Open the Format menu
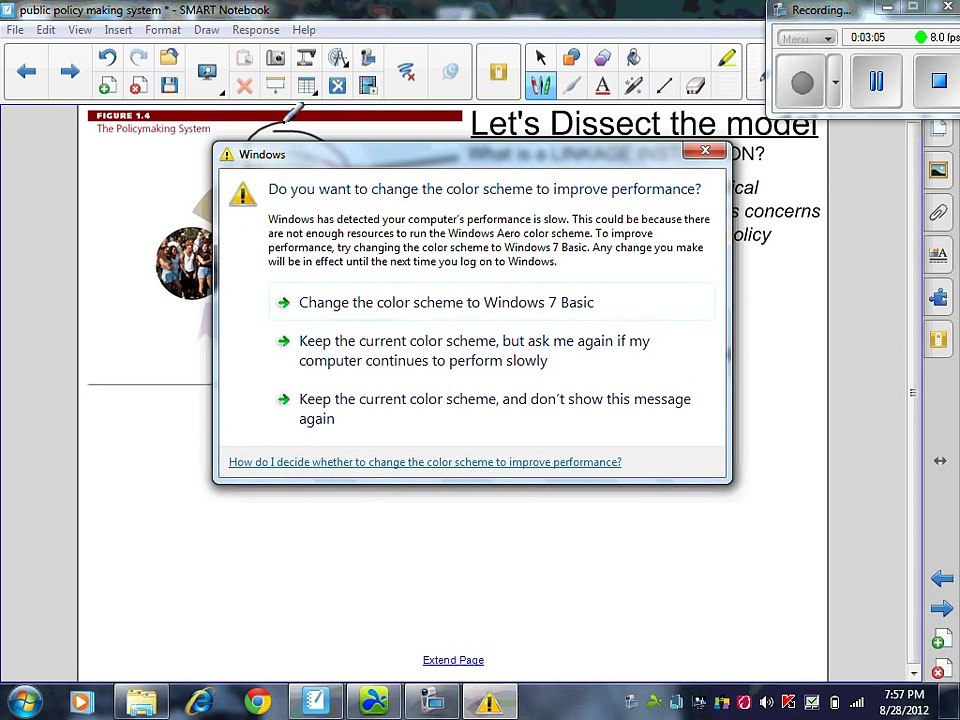The width and height of the screenshot is (960, 720). point(163,29)
